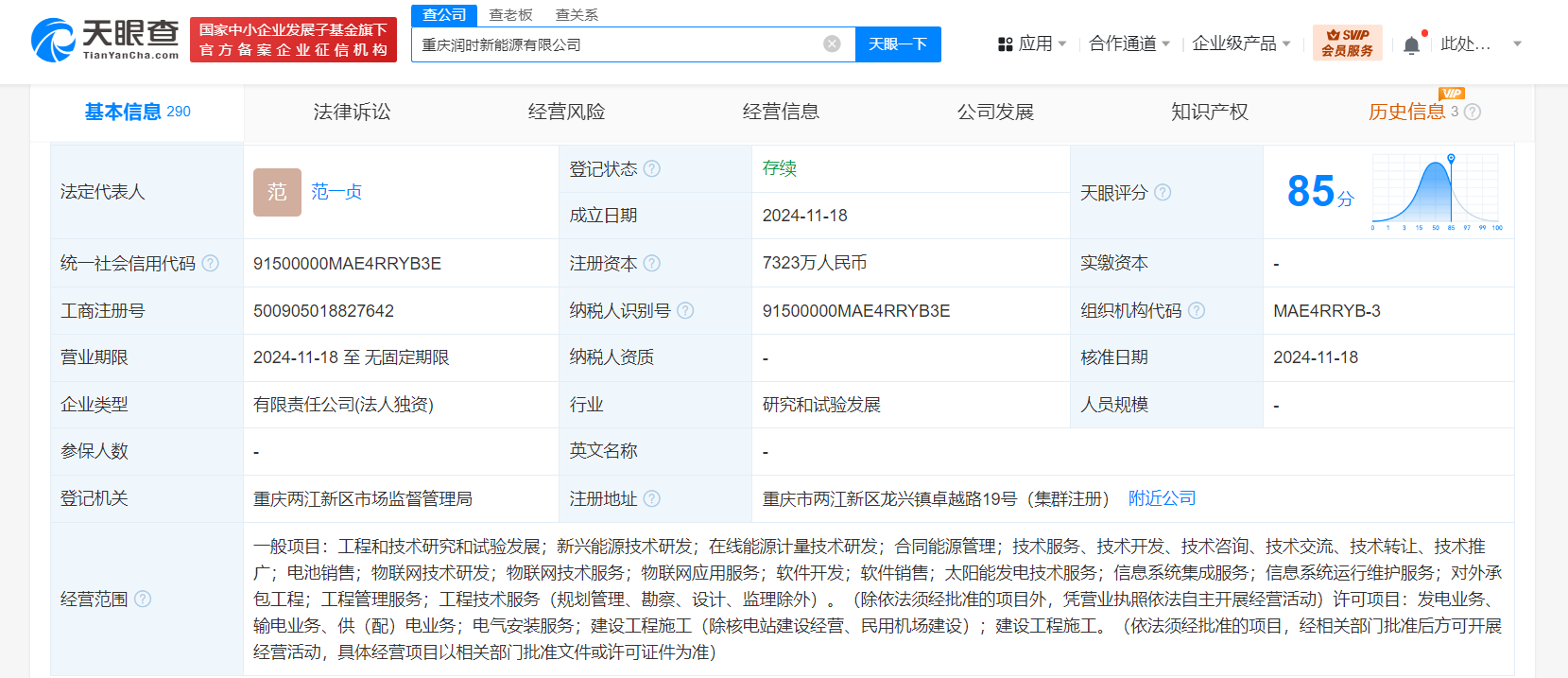The image size is (1568, 678).
Task: Click the company name search field
Action: tap(614, 44)
